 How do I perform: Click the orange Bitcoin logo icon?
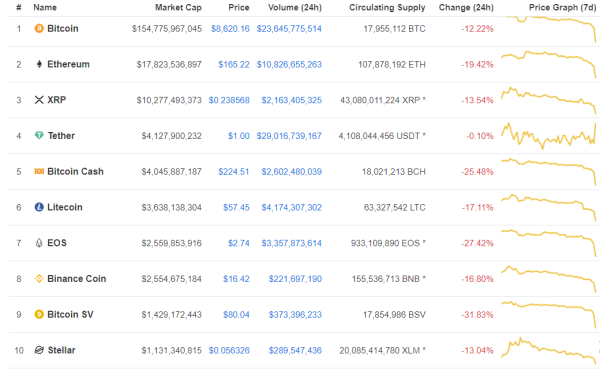click(x=39, y=28)
